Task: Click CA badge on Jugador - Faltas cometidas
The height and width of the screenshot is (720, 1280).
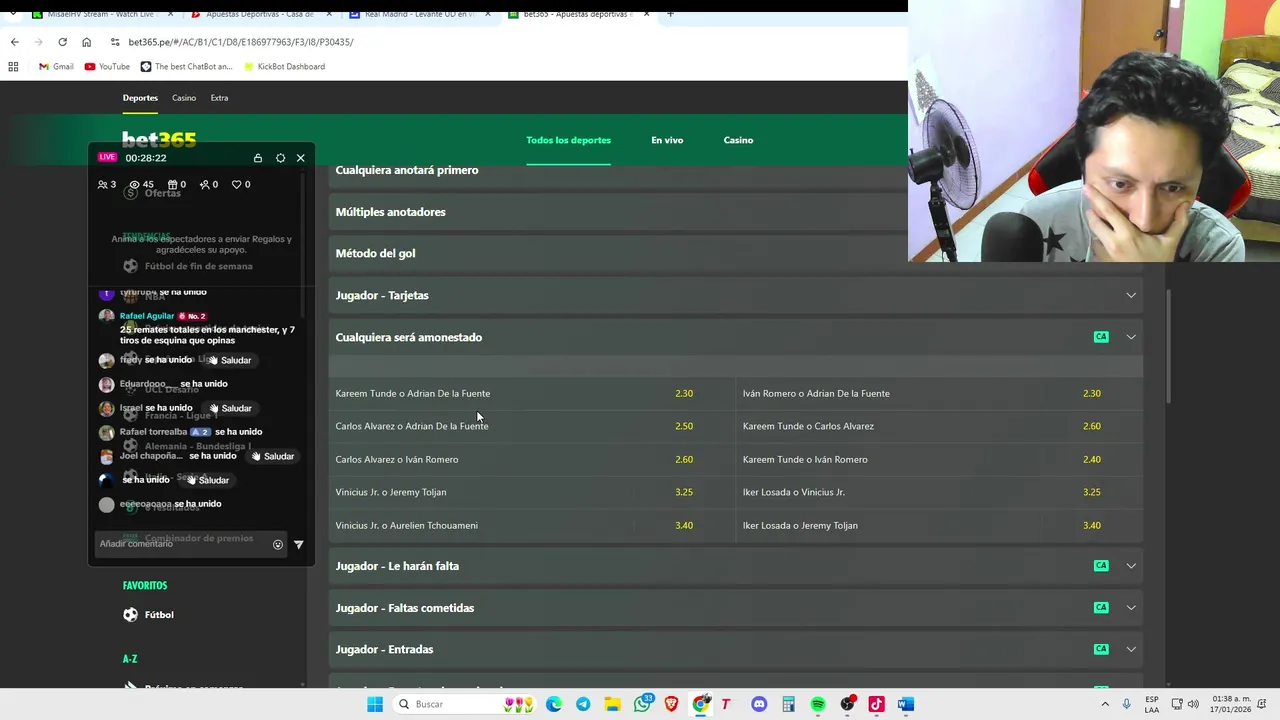Action: [1101, 608]
